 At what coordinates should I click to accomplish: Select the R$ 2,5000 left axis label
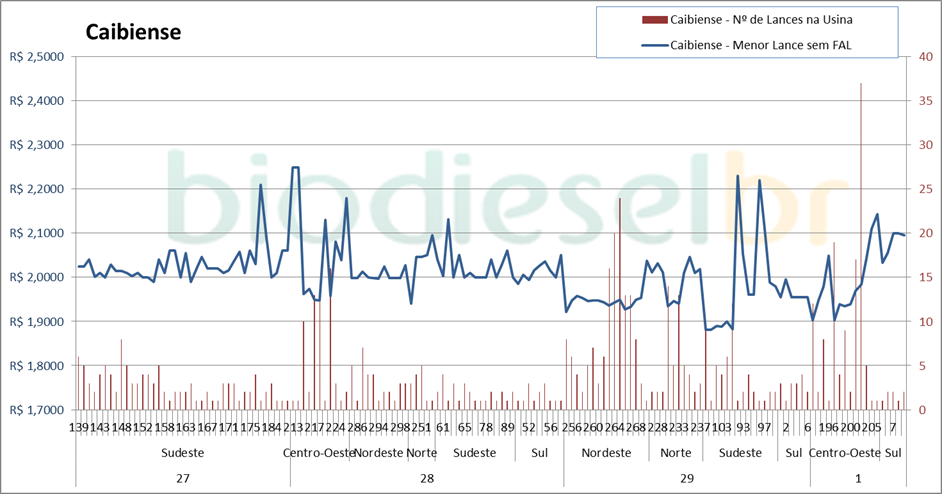36,57
